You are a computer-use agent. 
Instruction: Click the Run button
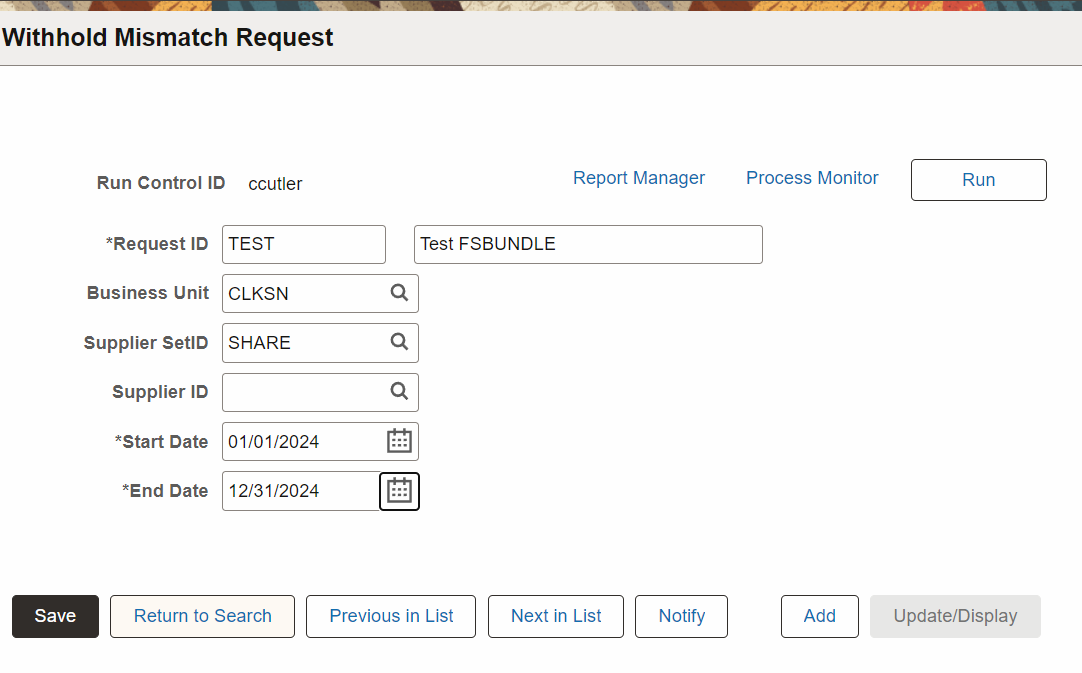coord(978,180)
